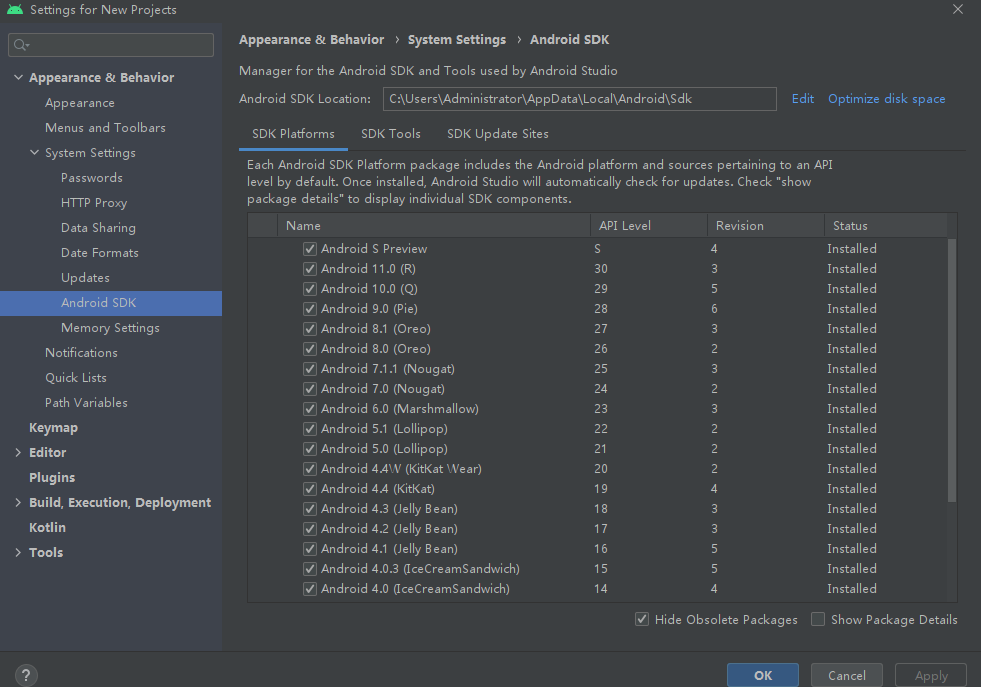Switch to the SDK Tools tab
981x687 pixels.
click(390, 133)
